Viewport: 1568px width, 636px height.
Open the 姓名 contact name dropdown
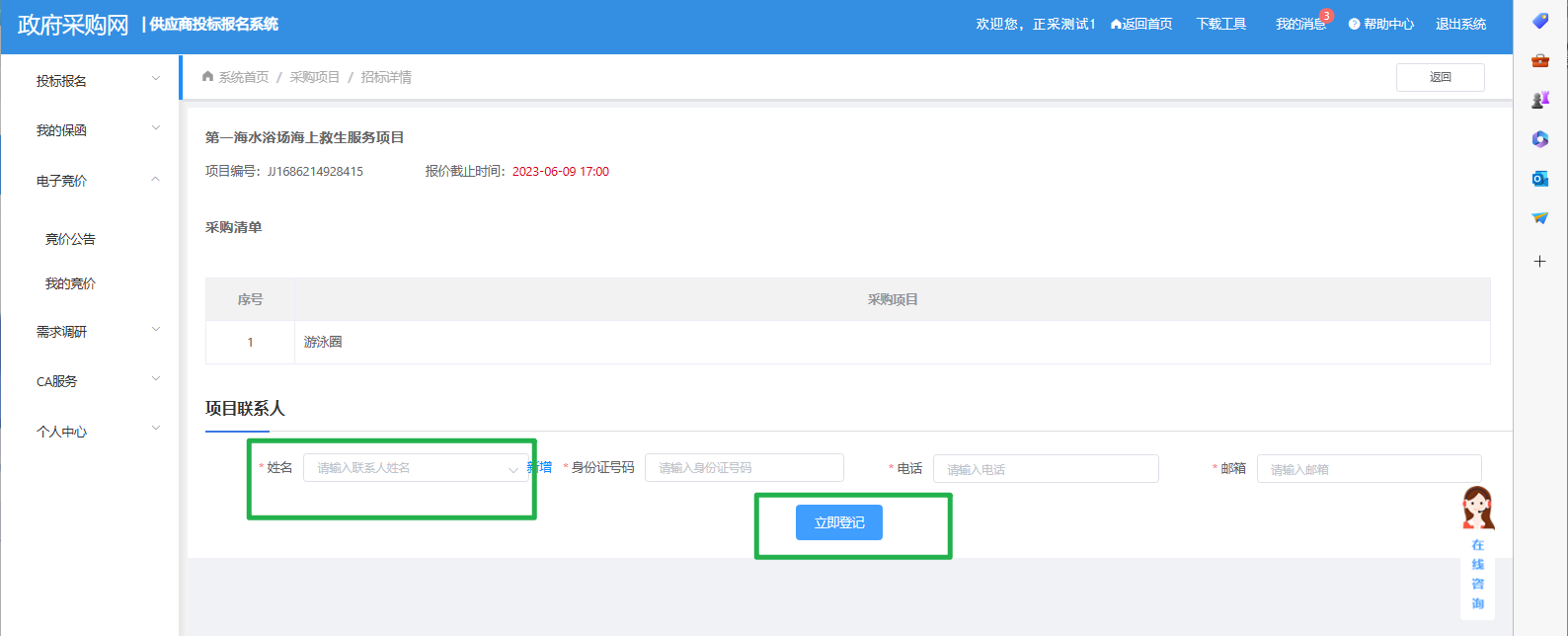point(416,468)
